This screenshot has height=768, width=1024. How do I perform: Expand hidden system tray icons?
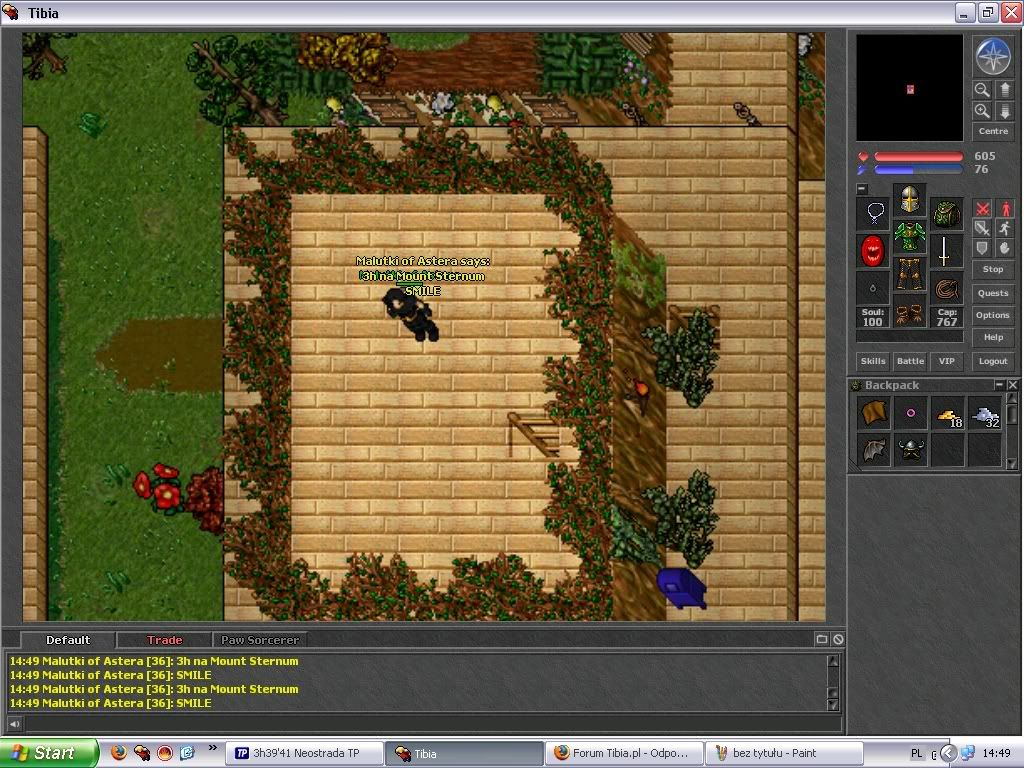pyautogui.click(x=948, y=754)
